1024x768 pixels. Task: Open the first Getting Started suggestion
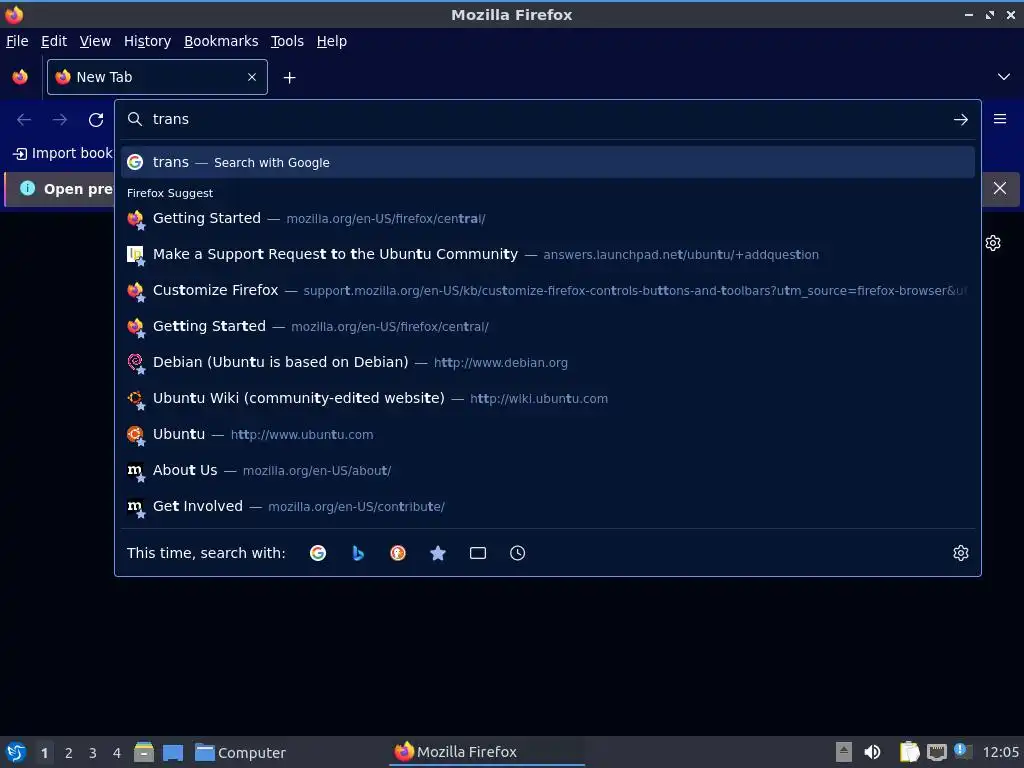(547, 218)
